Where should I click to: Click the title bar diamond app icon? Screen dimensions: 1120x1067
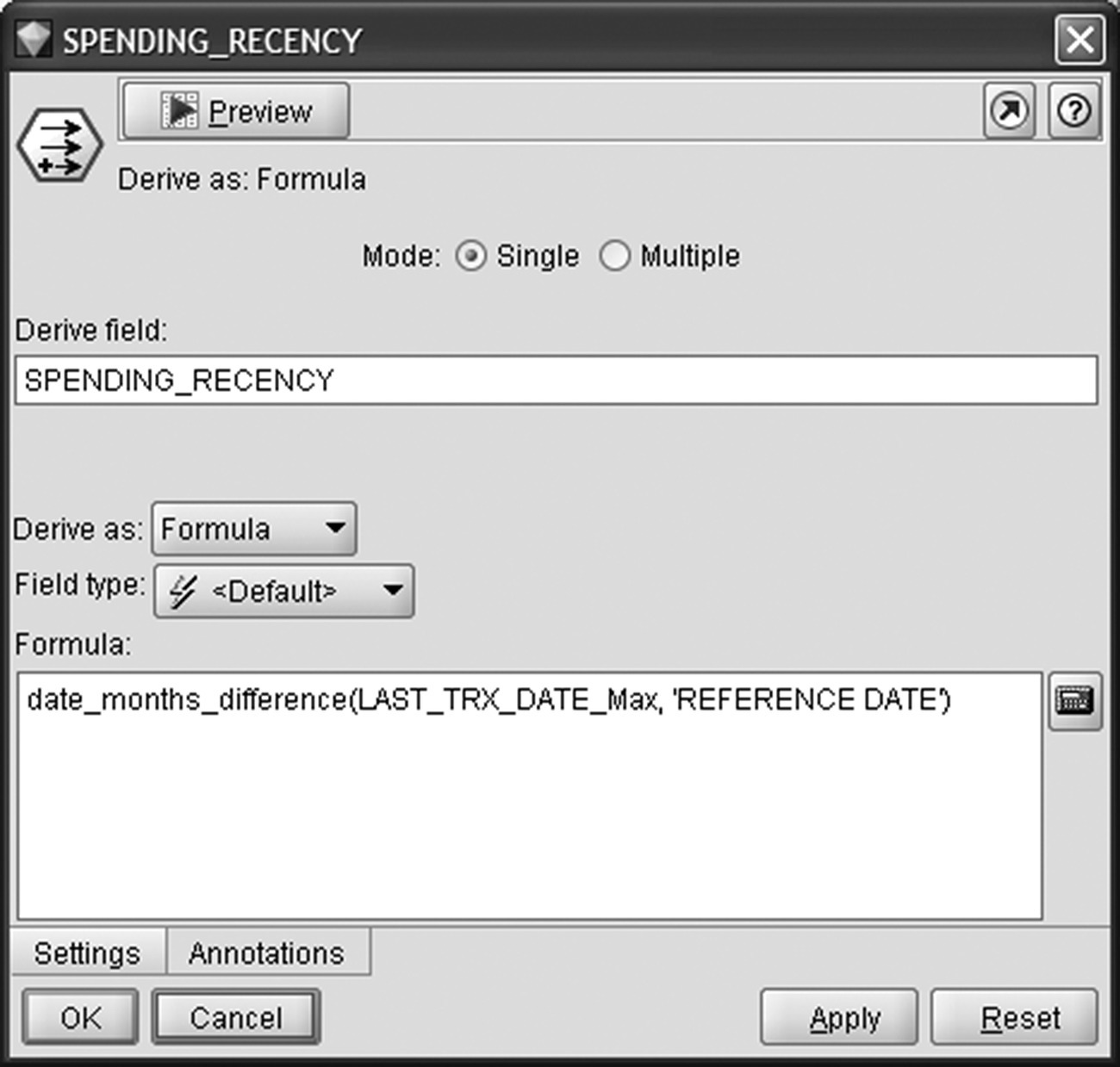(x=34, y=40)
